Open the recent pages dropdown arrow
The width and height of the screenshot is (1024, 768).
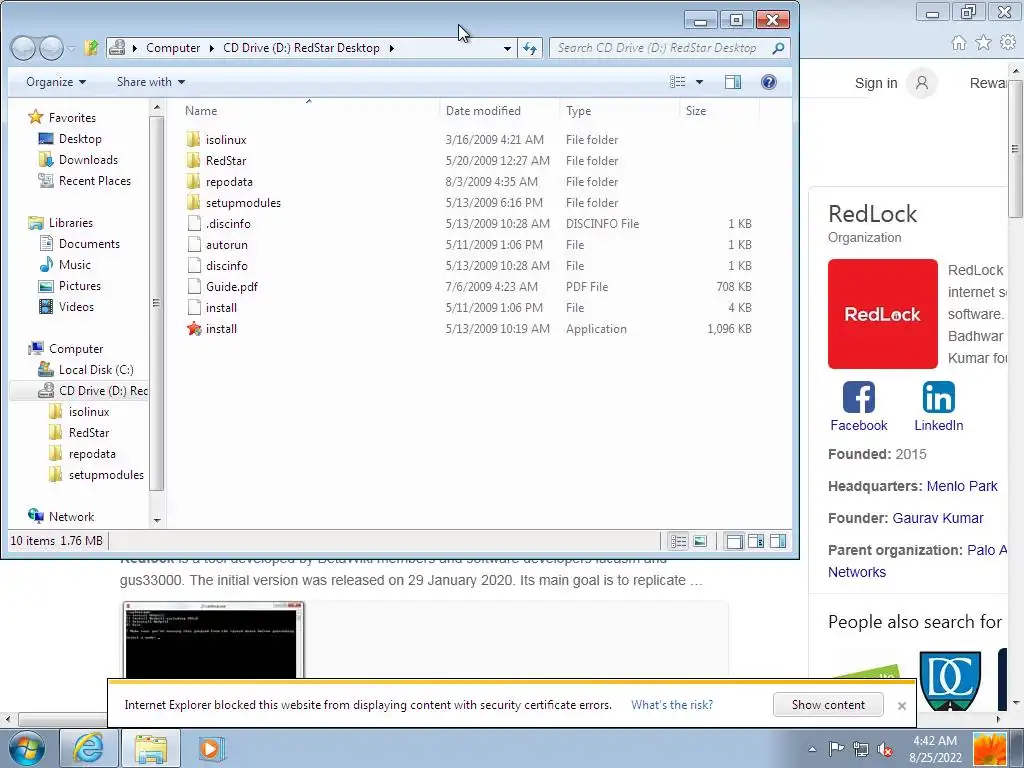coord(71,48)
